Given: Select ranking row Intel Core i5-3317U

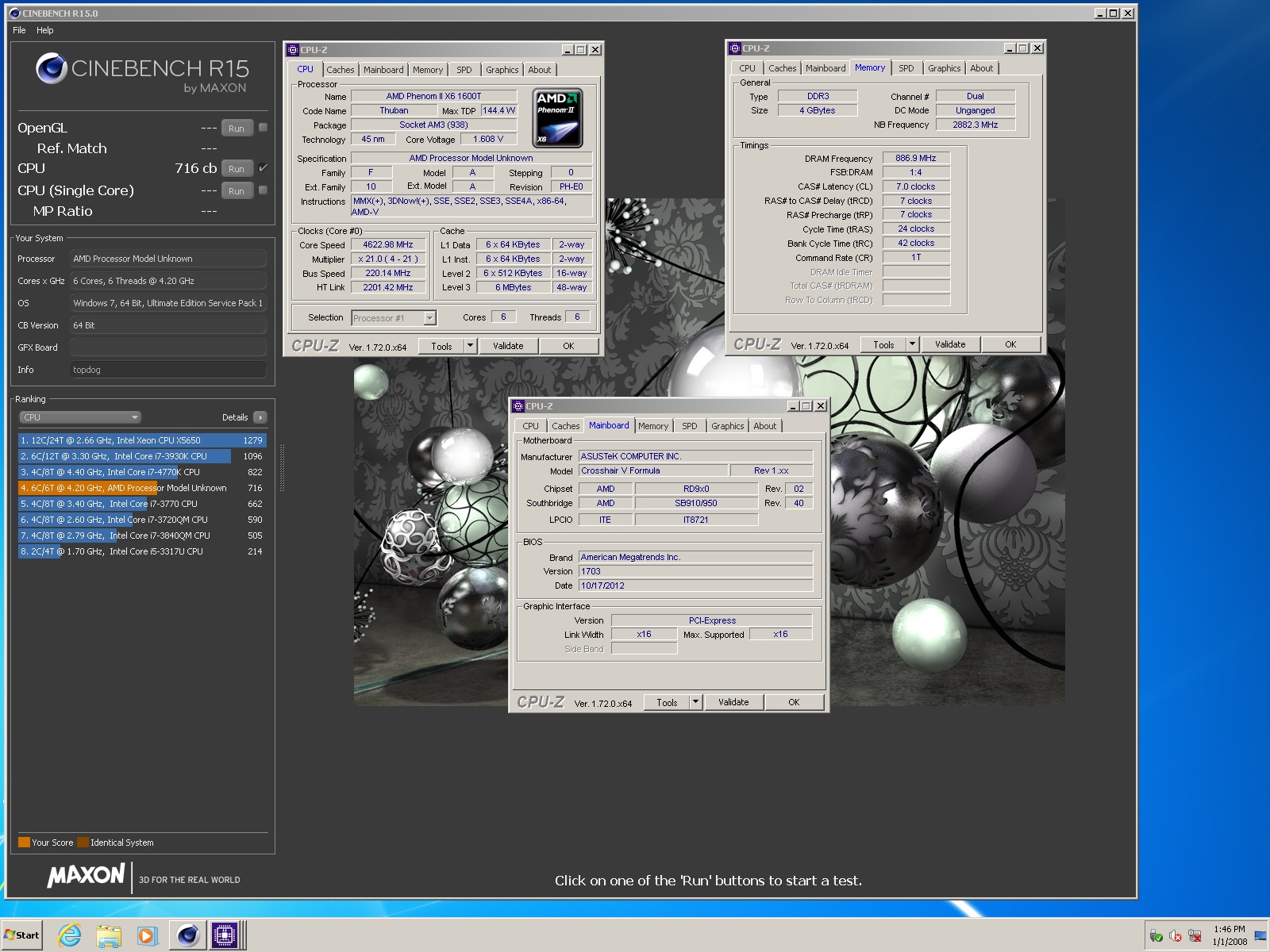Looking at the screenshot, I should [x=142, y=551].
